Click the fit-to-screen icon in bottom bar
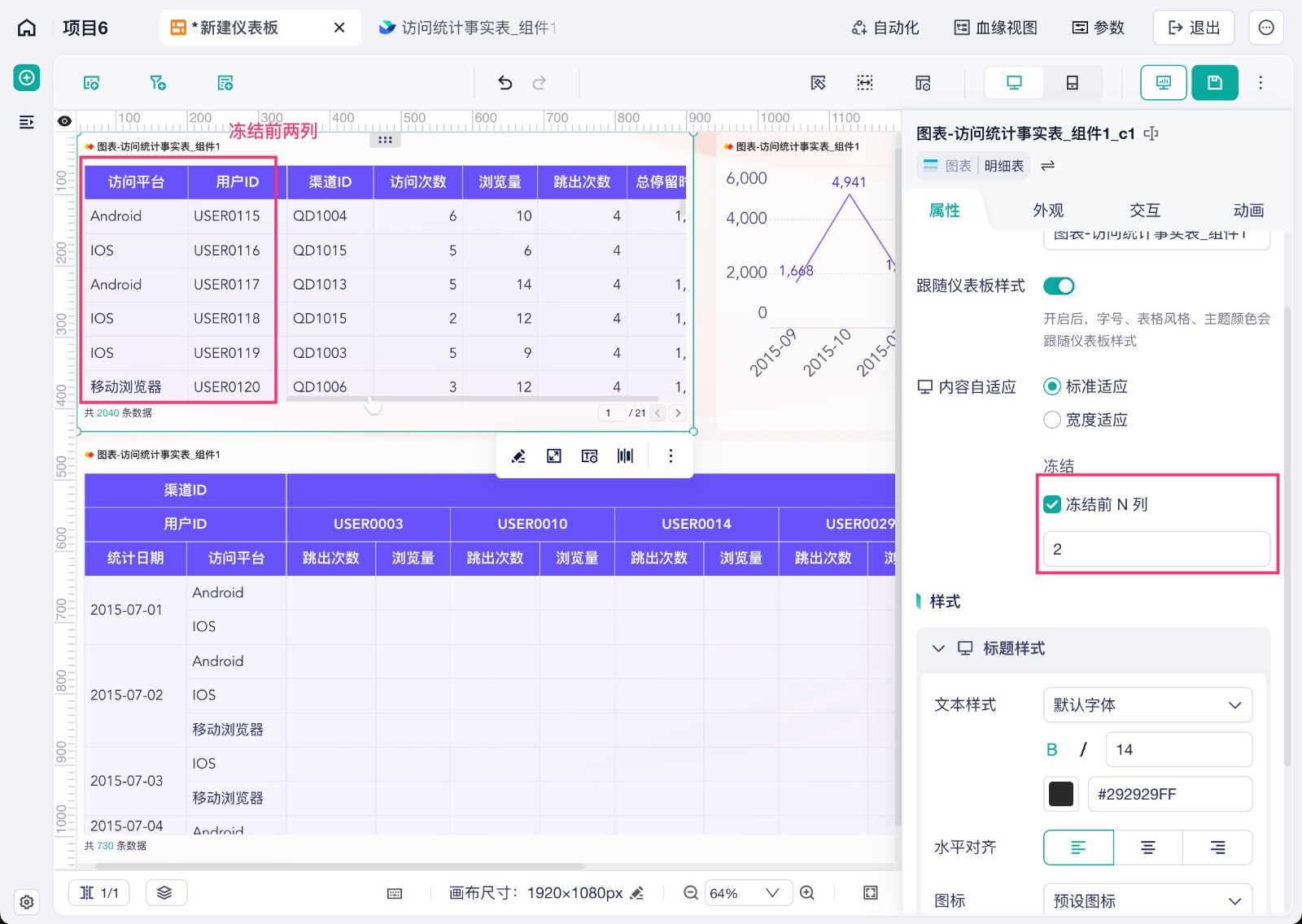 click(x=871, y=892)
